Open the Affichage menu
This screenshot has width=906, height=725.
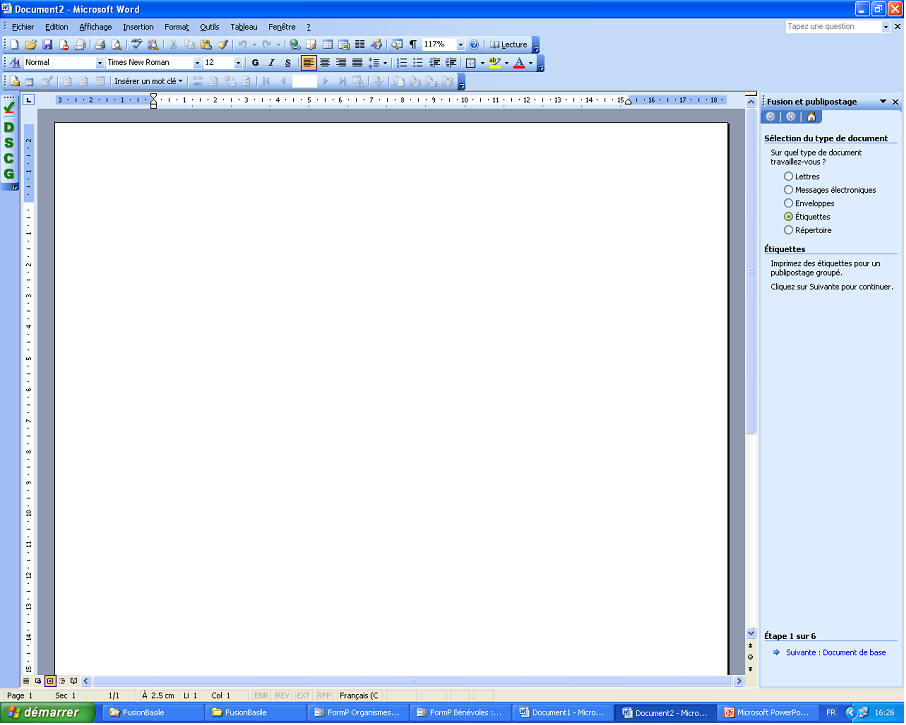click(x=95, y=27)
